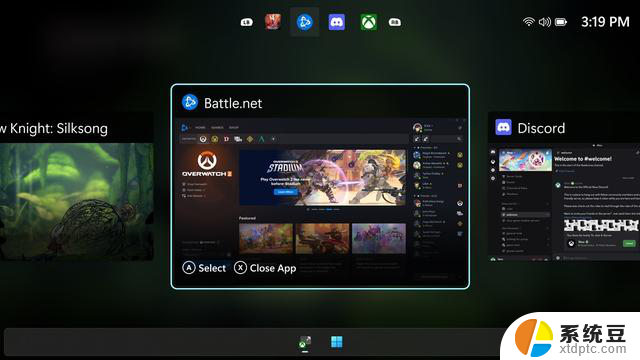
Task: Open the Hollow Knight Silksong card thumbnail
Action: (x=77, y=202)
